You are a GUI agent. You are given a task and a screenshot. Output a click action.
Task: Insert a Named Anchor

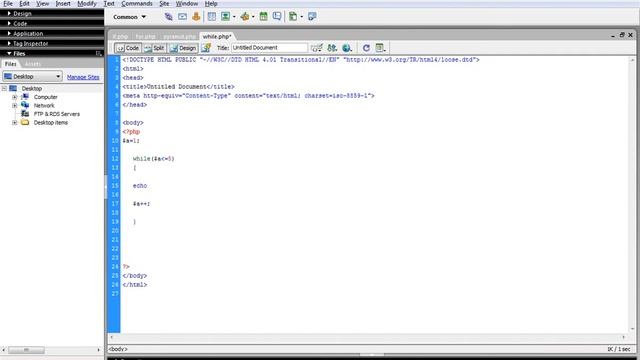(x=196, y=17)
